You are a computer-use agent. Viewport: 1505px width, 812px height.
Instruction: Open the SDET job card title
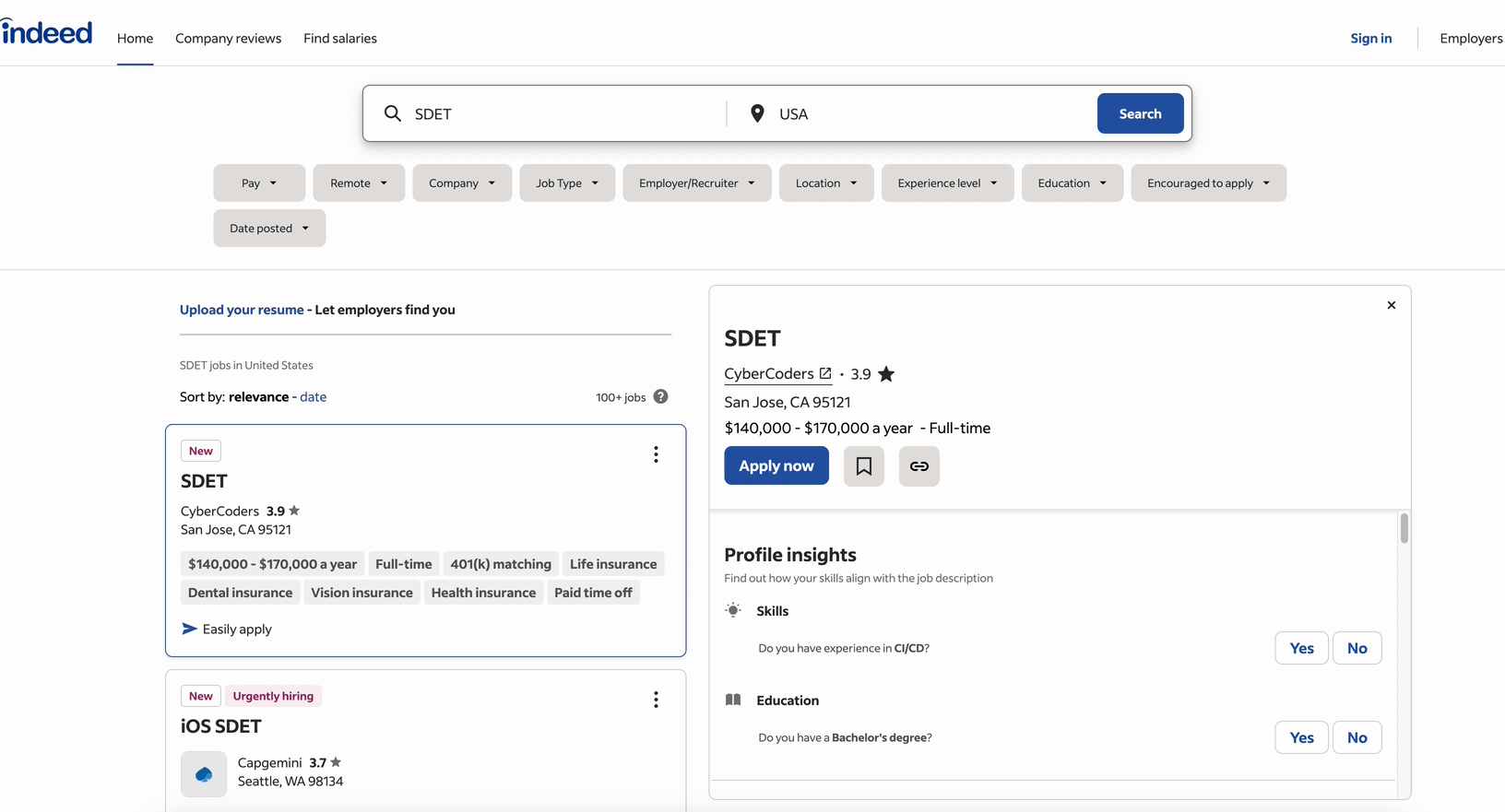point(204,481)
